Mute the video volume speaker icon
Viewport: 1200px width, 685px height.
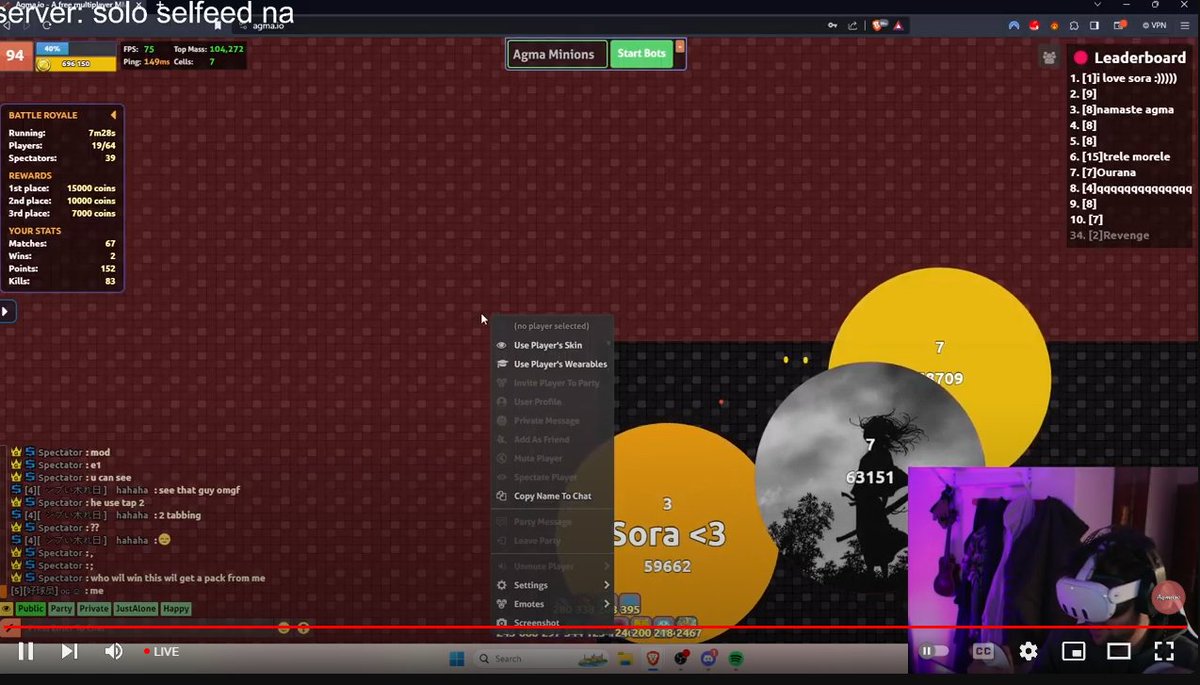(113, 651)
